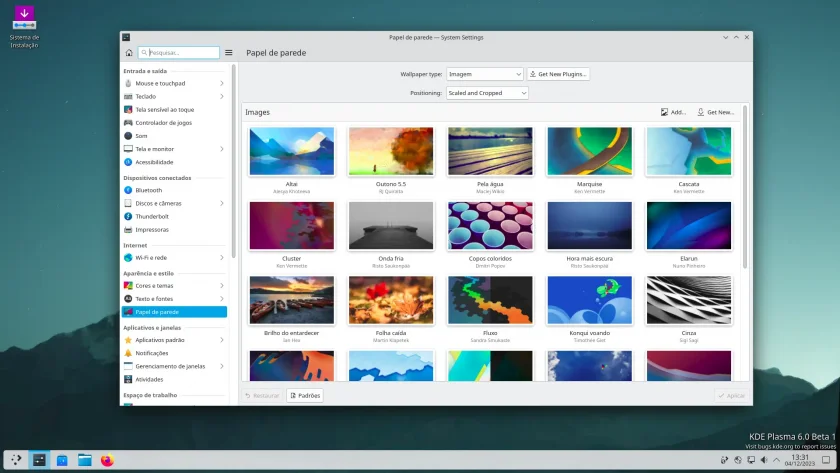Go to the System Settings home icon

click(x=129, y=52)
